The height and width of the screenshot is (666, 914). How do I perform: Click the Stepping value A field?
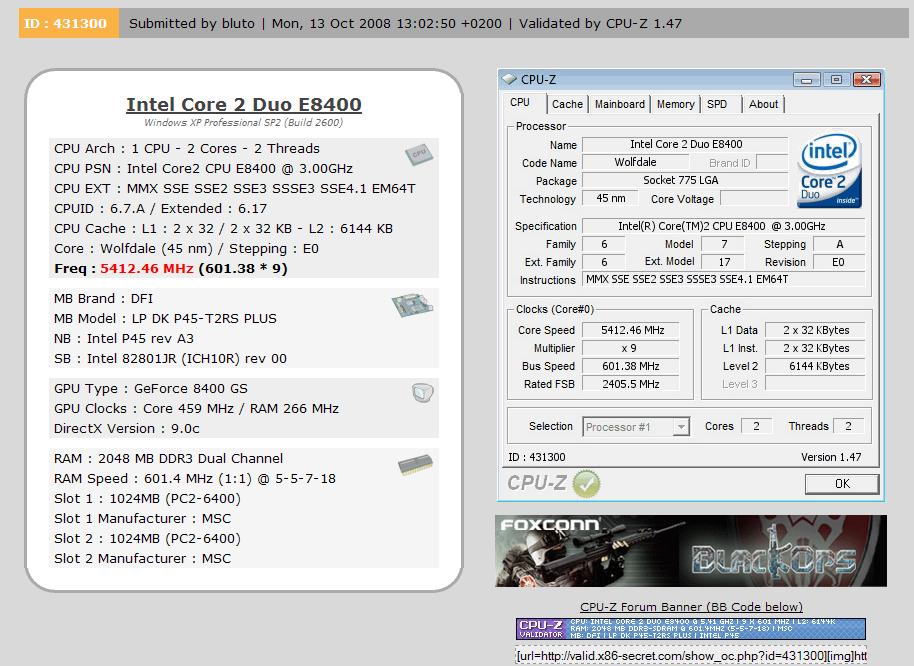click(839, 244)
